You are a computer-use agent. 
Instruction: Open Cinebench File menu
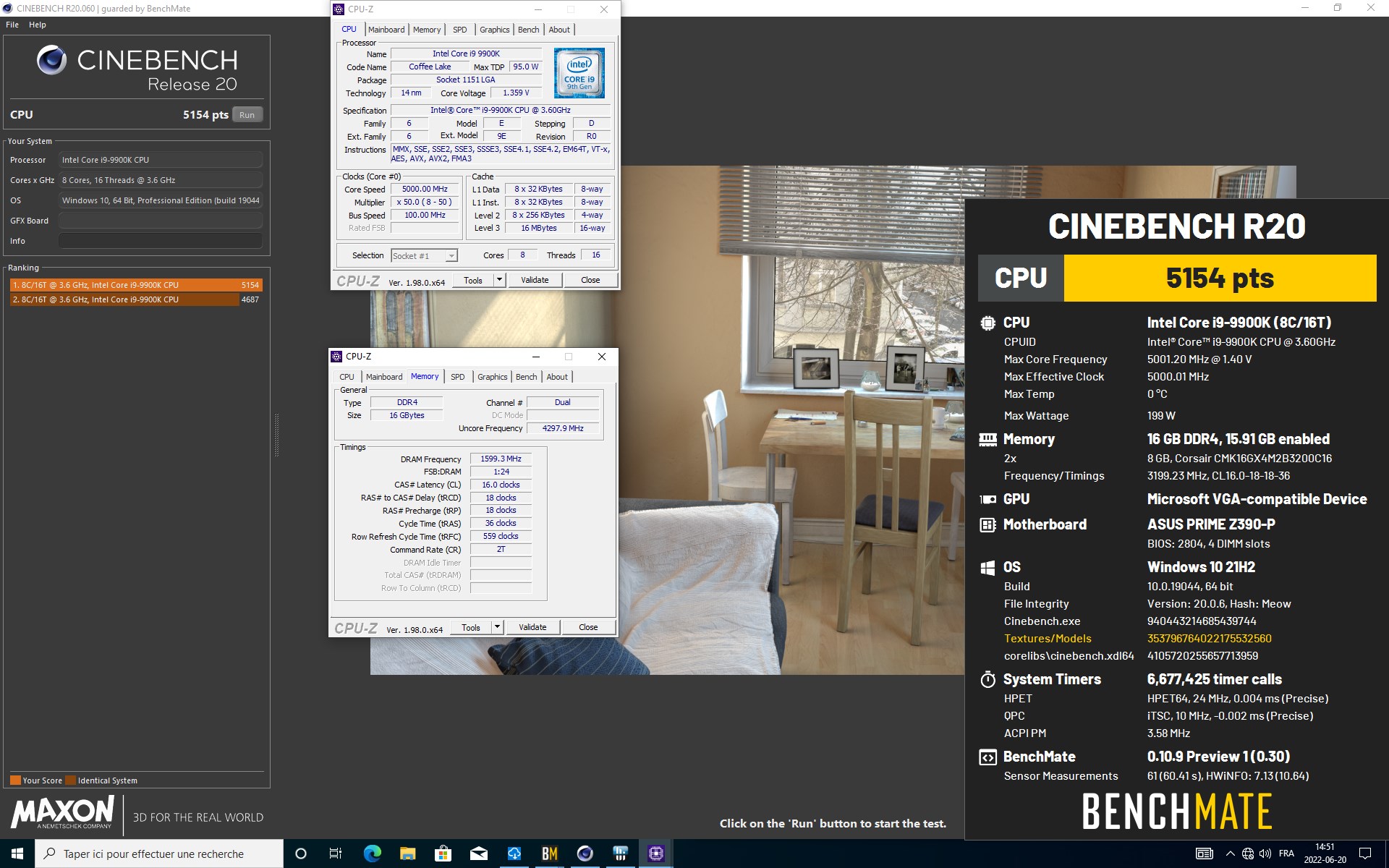pos(12,25)
